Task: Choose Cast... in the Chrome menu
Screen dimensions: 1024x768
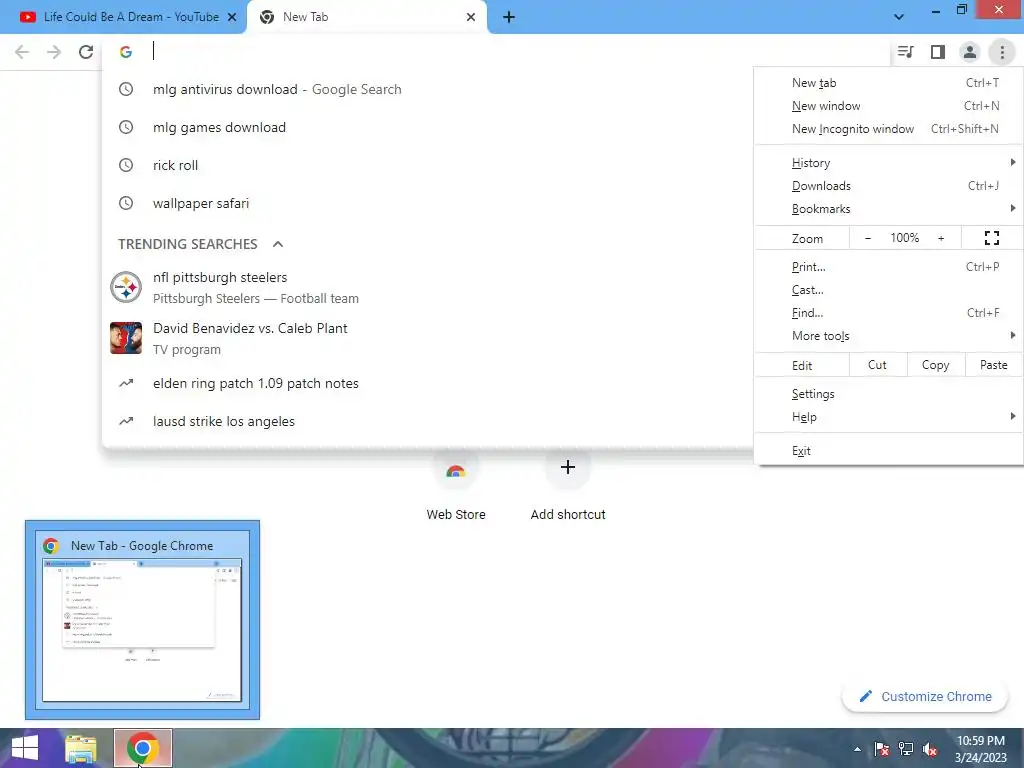Action: (x=889, y=290)
